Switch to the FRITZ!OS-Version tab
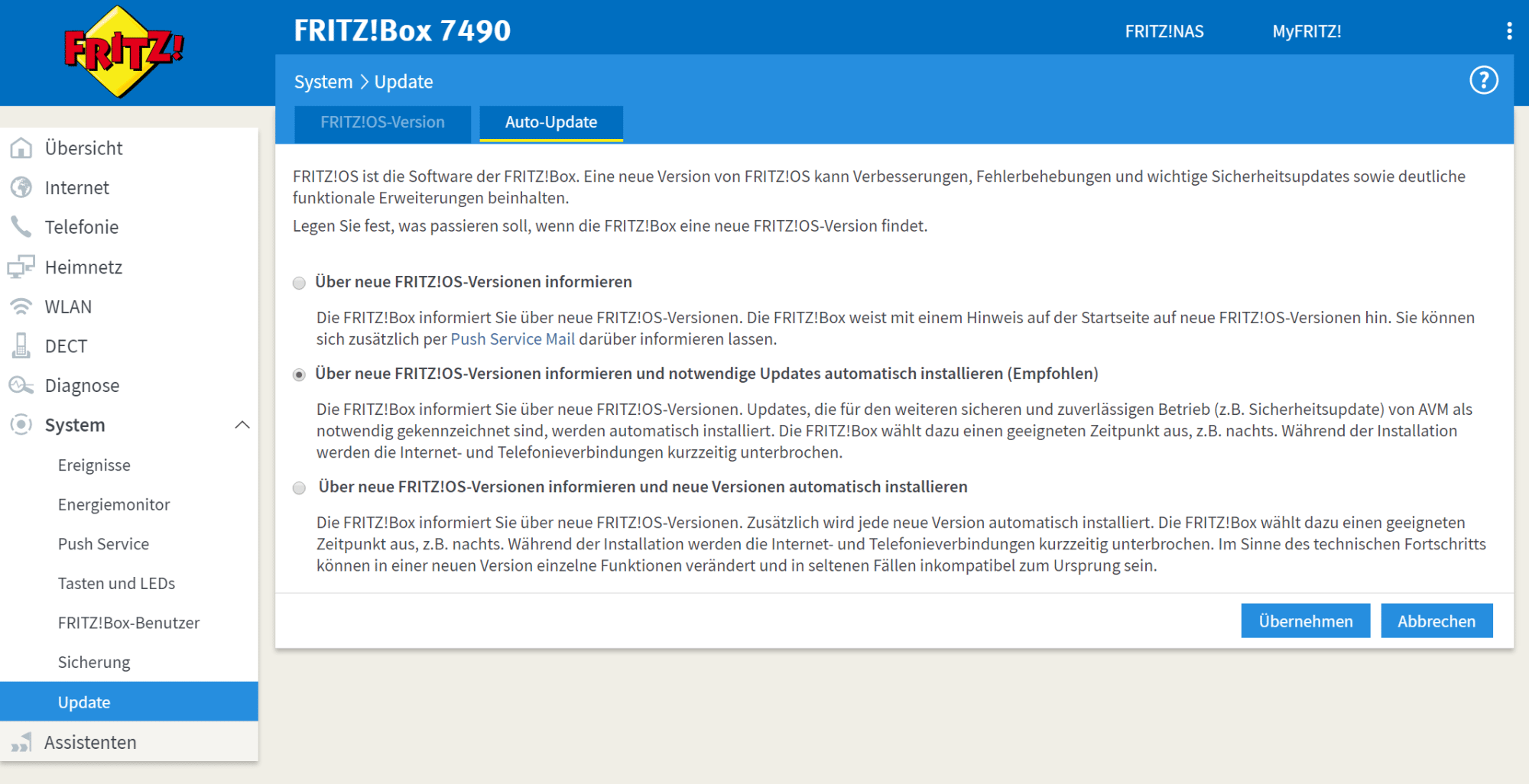This screenshot has height=784, width=1529. pyautogui.click(x=382, y=122)
